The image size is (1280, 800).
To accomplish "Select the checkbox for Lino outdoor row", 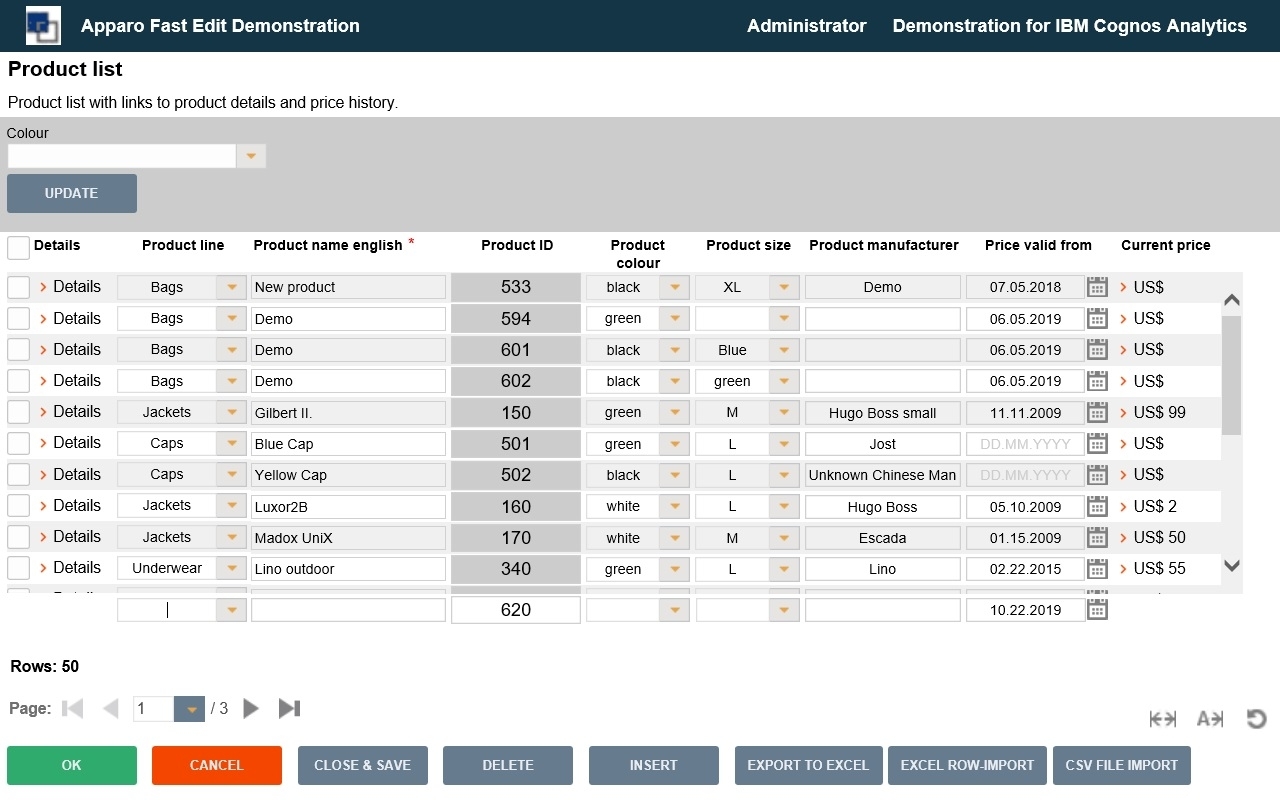I will pyautogui.click(x=18, y=568).
